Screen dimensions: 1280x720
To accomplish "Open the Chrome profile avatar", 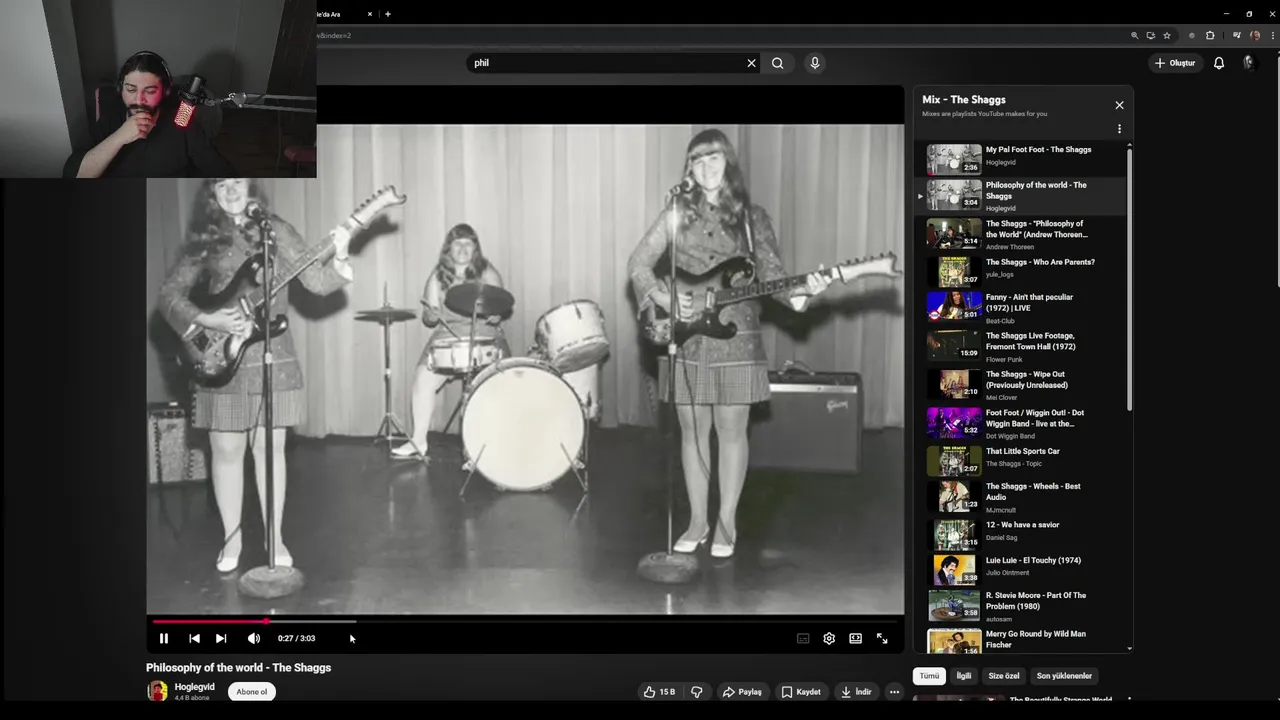I will tap(1255, 35).
